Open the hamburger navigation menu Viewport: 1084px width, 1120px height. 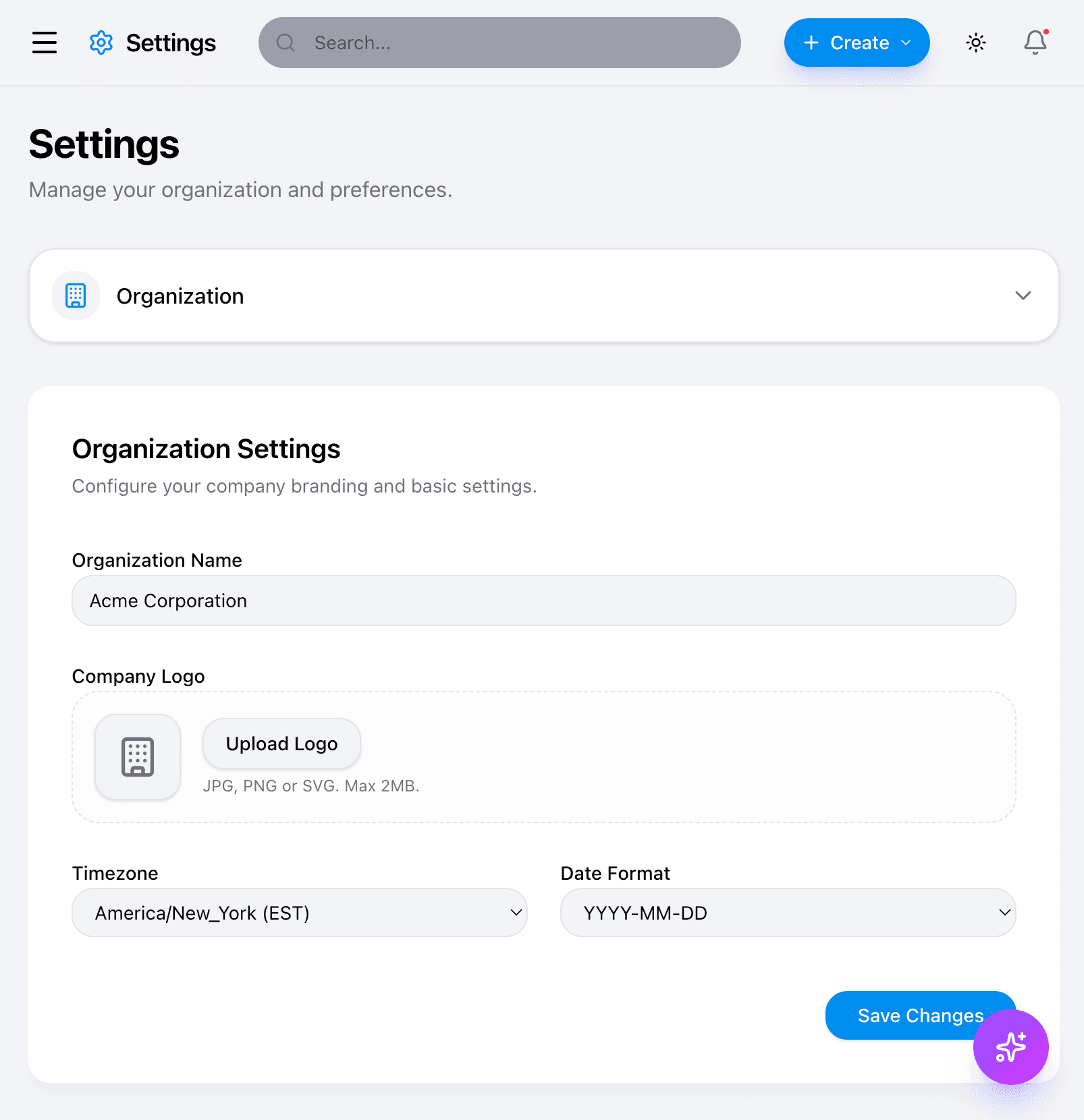pos(44,43)
